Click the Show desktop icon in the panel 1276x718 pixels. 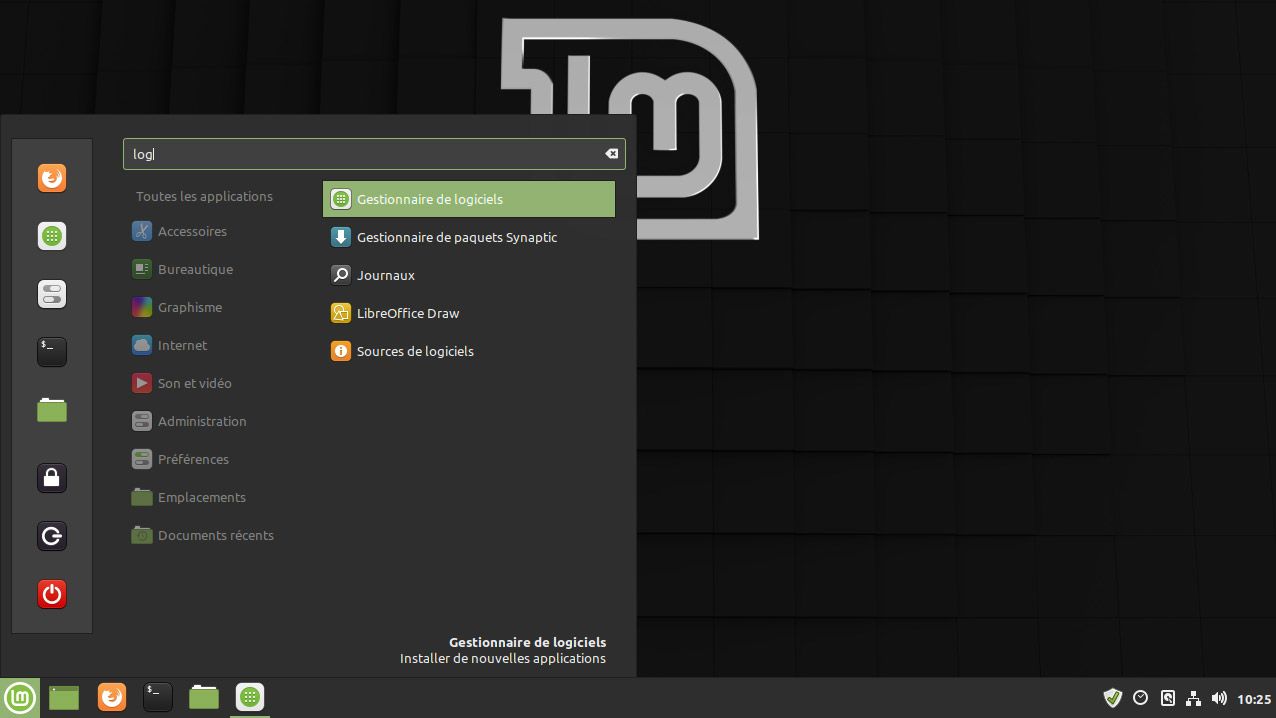(64, 697)
